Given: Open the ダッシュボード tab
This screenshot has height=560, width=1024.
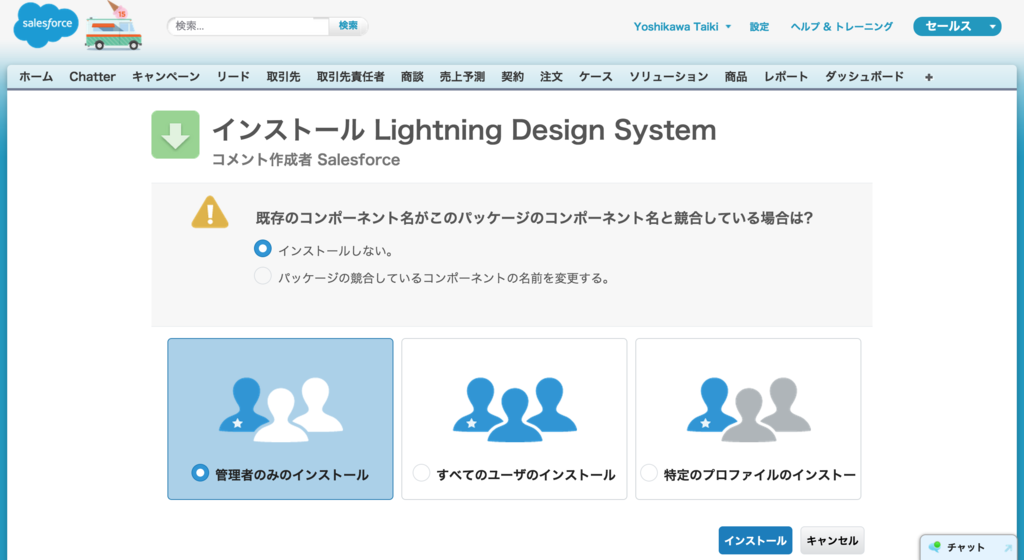Looking at the screenshot, I should [865, 77].
